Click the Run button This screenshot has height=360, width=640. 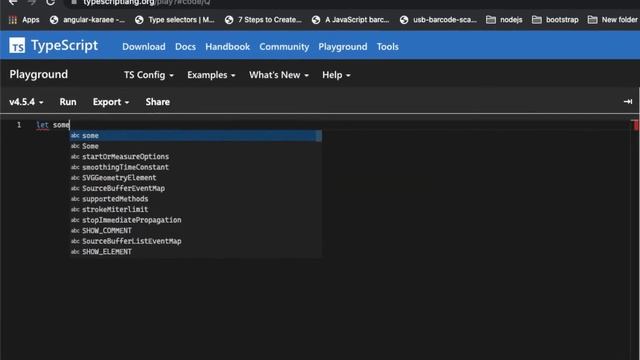[x=68, y=102]
